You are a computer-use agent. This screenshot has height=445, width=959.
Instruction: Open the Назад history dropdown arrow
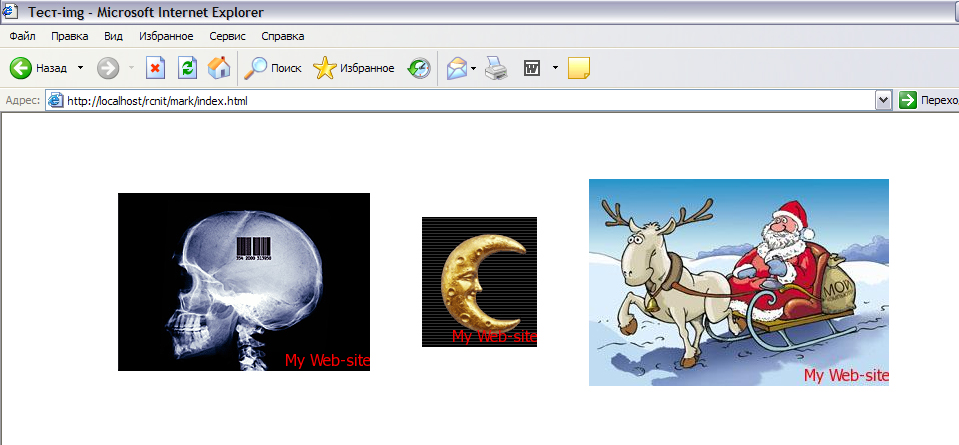coord(80,68)
